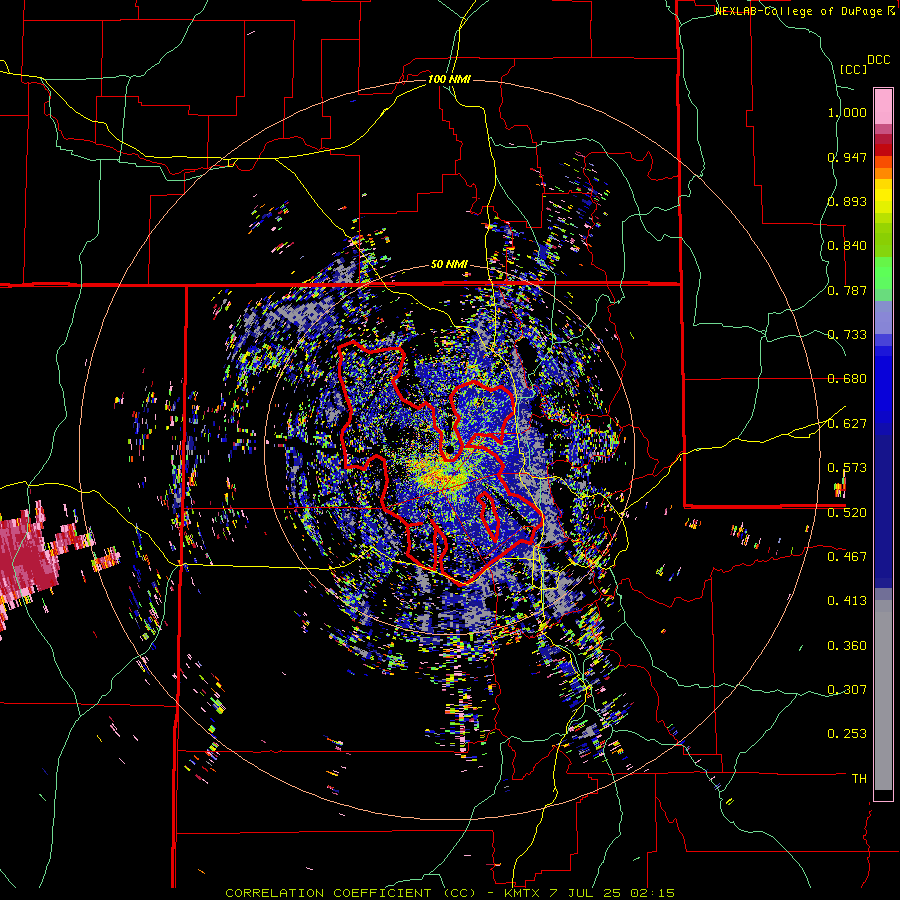900x900 pixels.
Task: Select the 0.893 scale value
Action: (847, 201)
